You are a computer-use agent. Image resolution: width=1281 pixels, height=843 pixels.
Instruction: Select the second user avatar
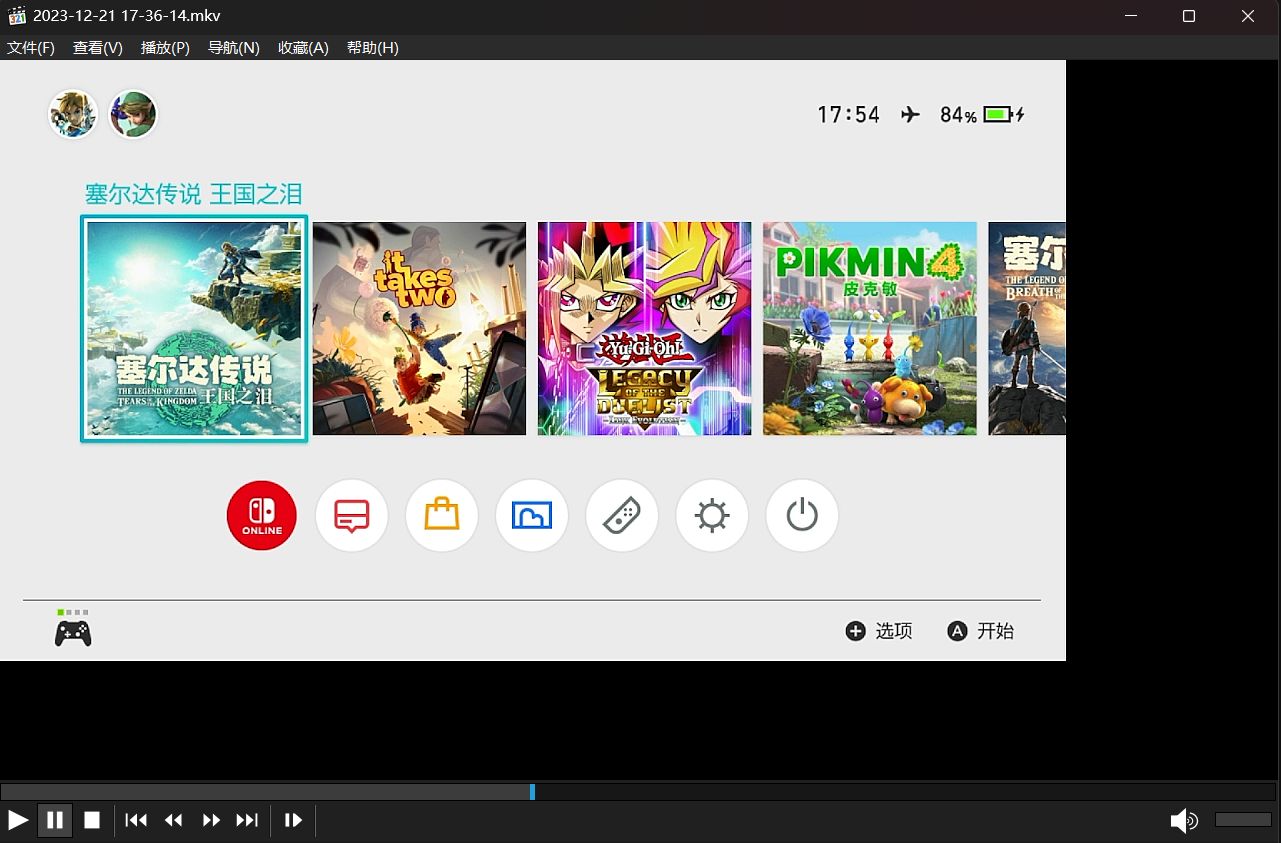(133, 114)
